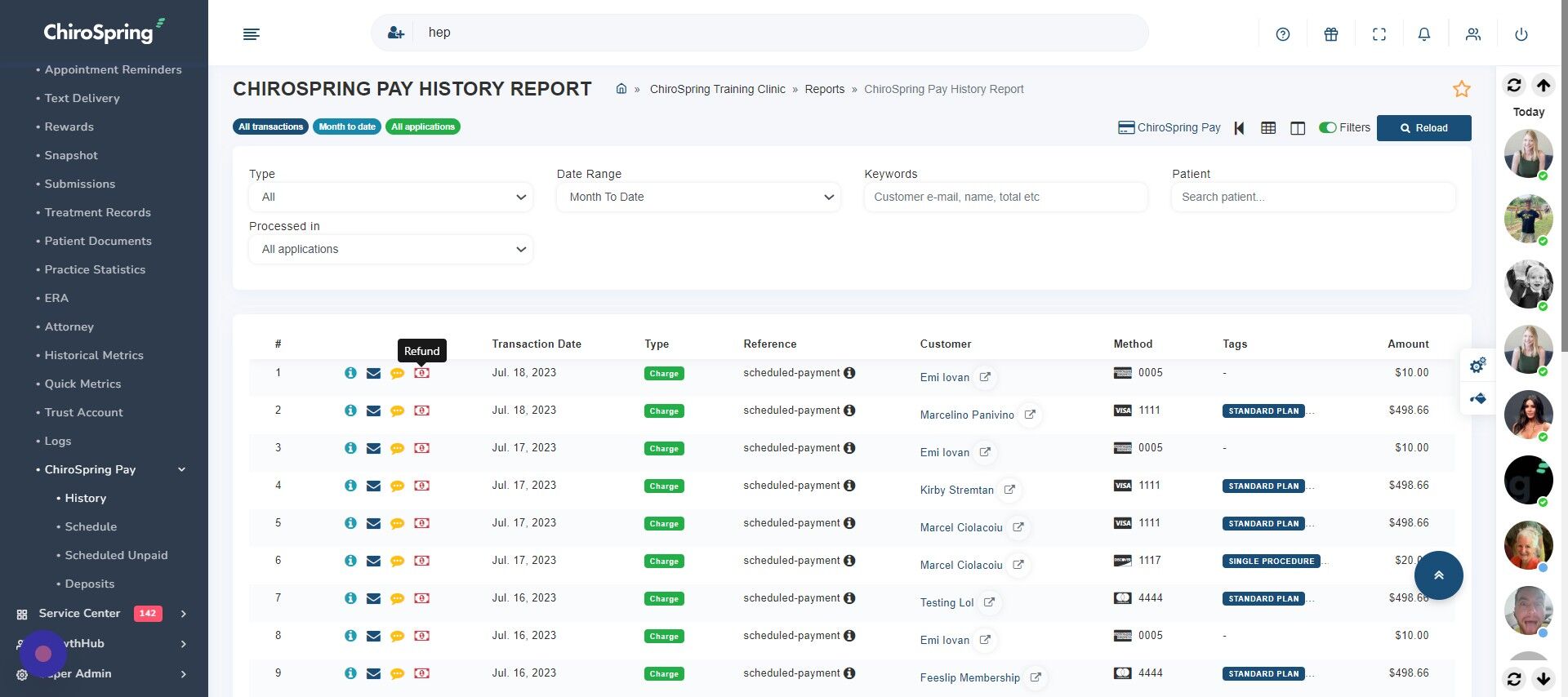Open external link next to Kirby Stremtan

pyautogui.click(x=1009, y=490)
